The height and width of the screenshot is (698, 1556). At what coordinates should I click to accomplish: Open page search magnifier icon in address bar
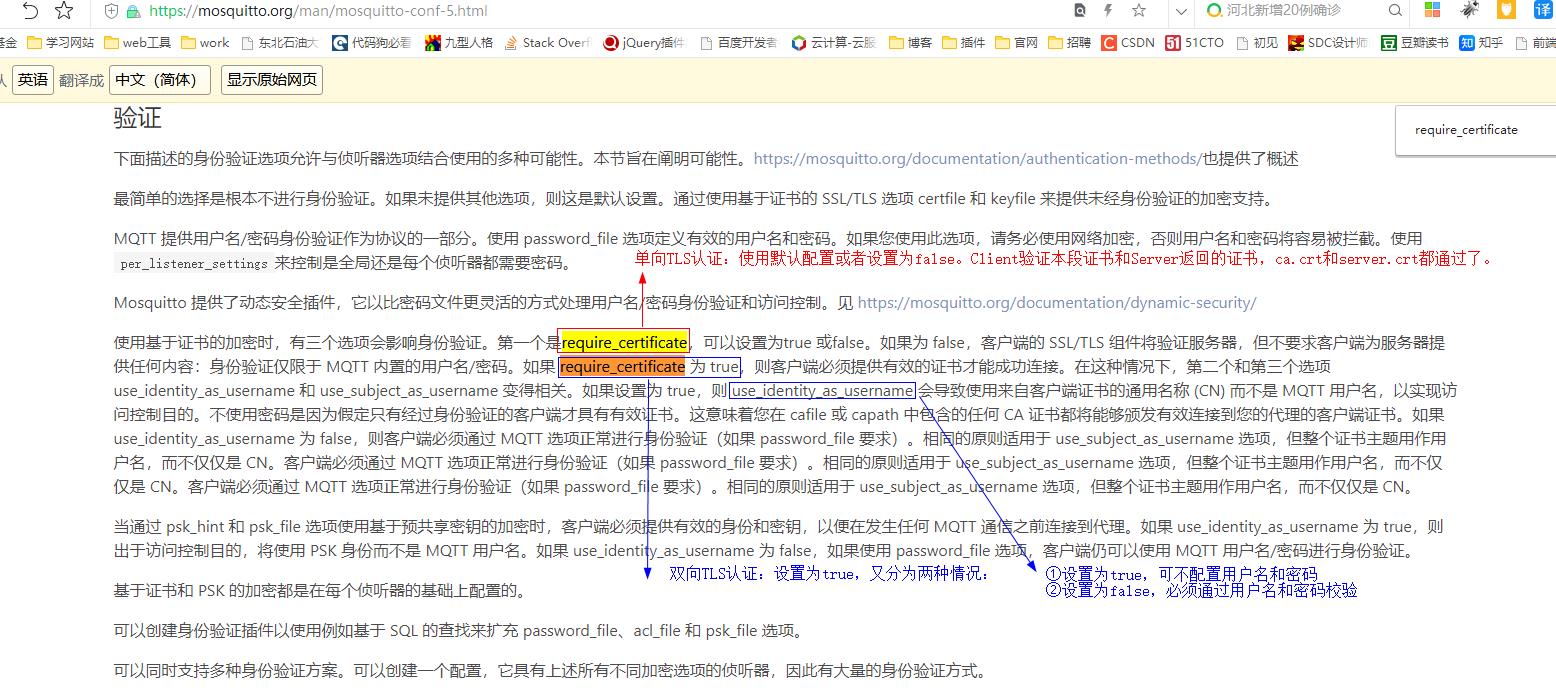(x=1079, y=11)
